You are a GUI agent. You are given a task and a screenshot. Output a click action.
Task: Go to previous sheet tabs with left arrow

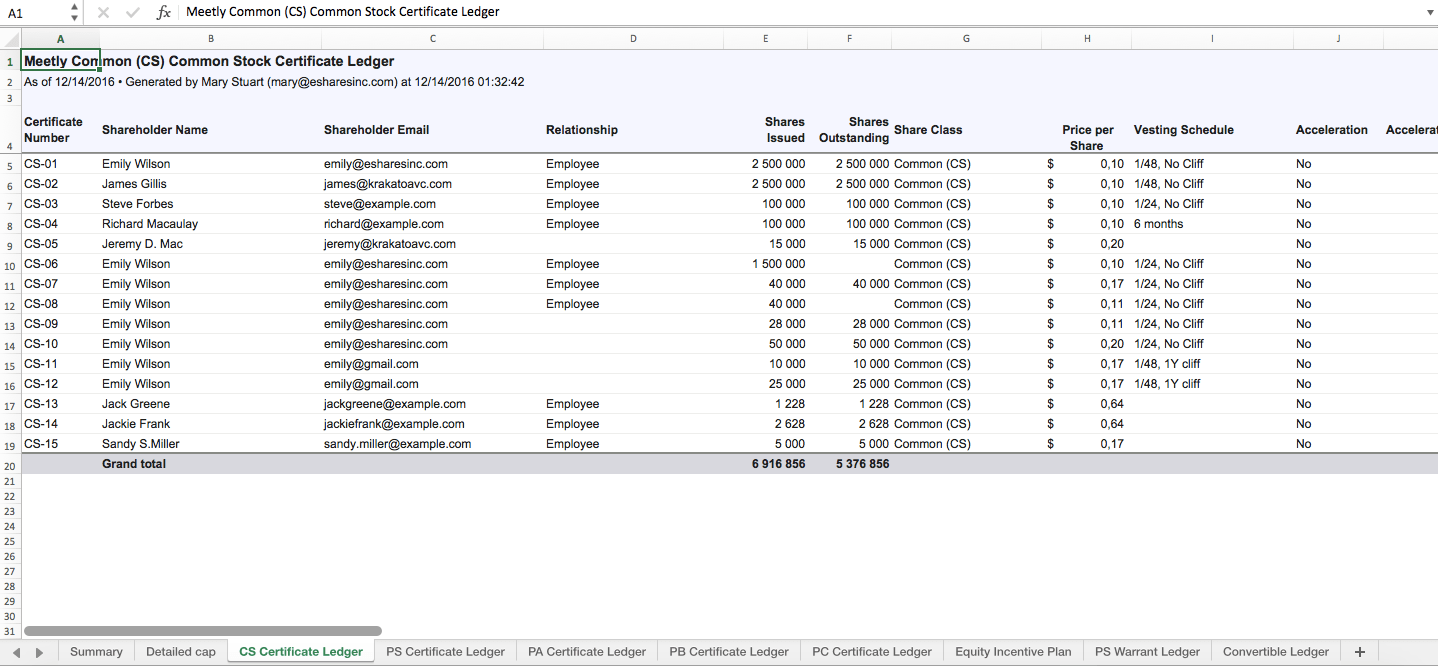pos(16,652)
